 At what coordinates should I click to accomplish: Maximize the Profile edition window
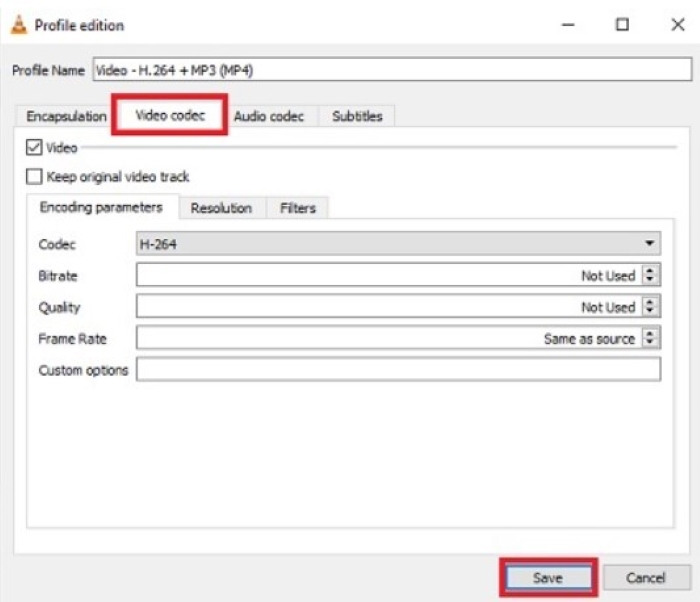622,25
